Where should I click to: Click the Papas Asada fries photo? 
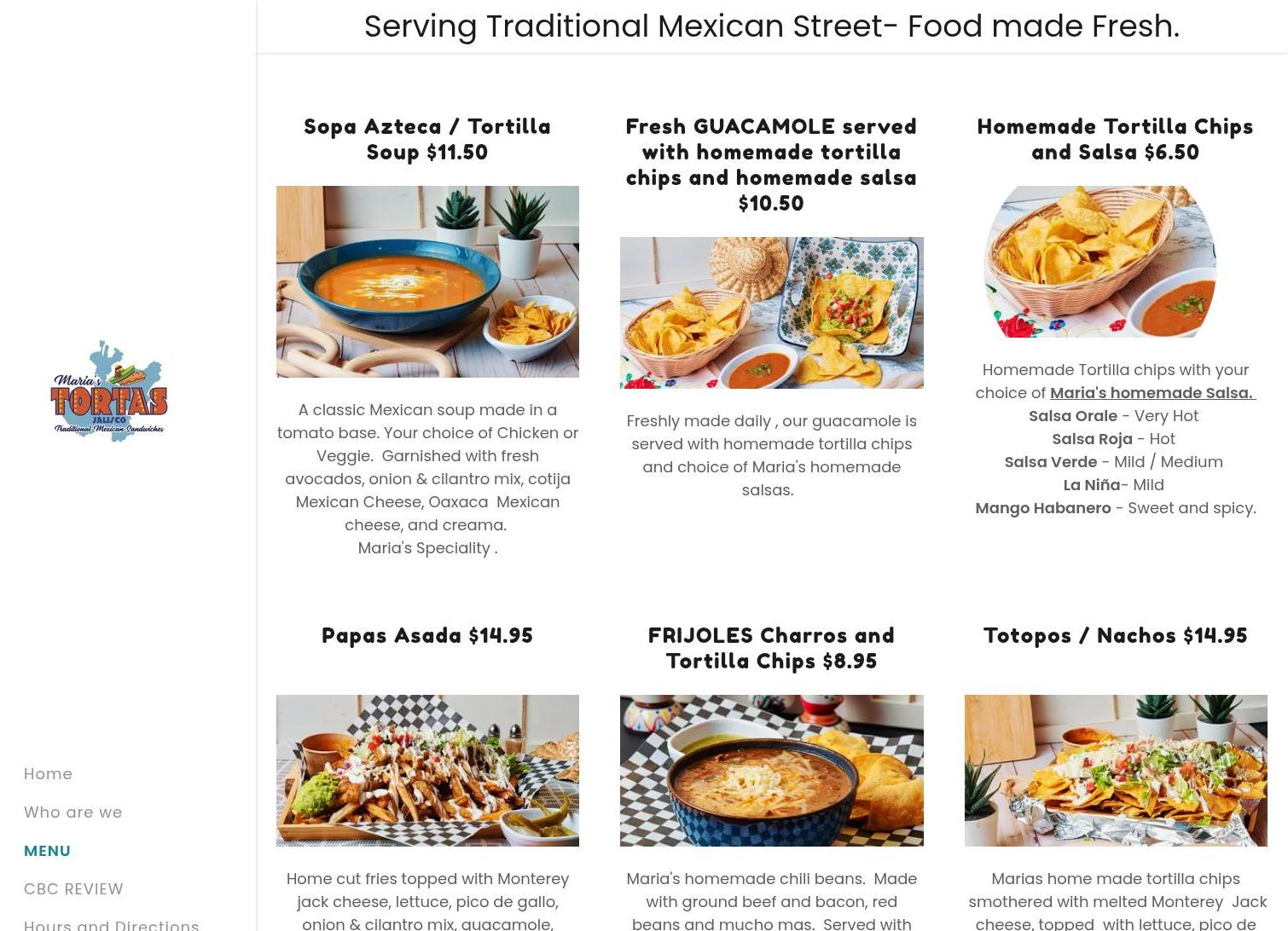pyautogui.click(x=427, y=771)
